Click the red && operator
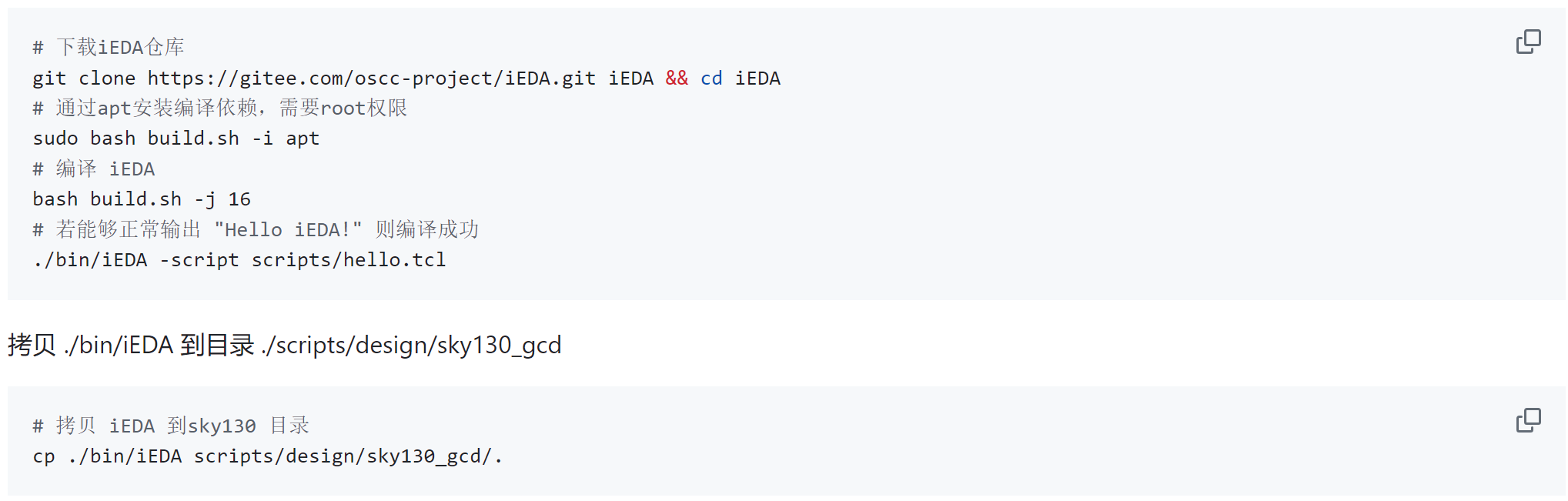The height and width of the screenshot is (501, 1568). click(677, 78)
